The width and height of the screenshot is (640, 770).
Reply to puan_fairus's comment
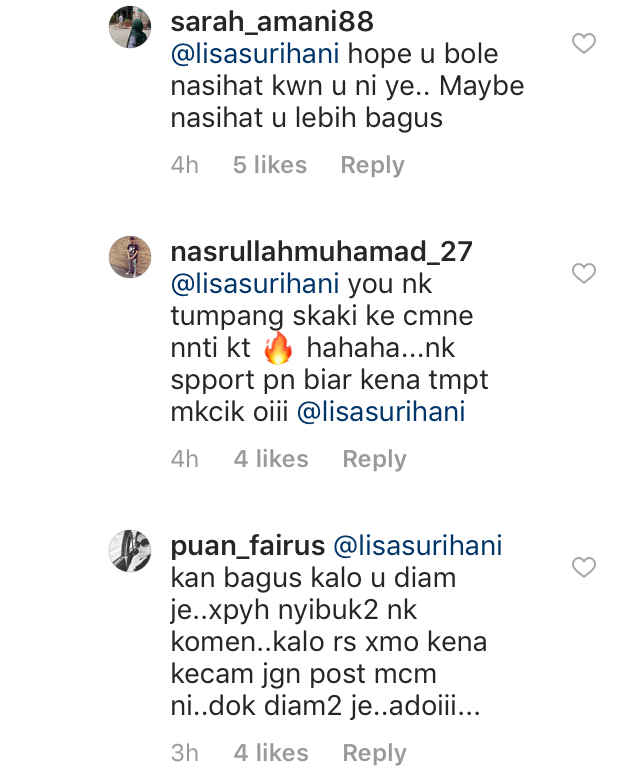point(374,753)
